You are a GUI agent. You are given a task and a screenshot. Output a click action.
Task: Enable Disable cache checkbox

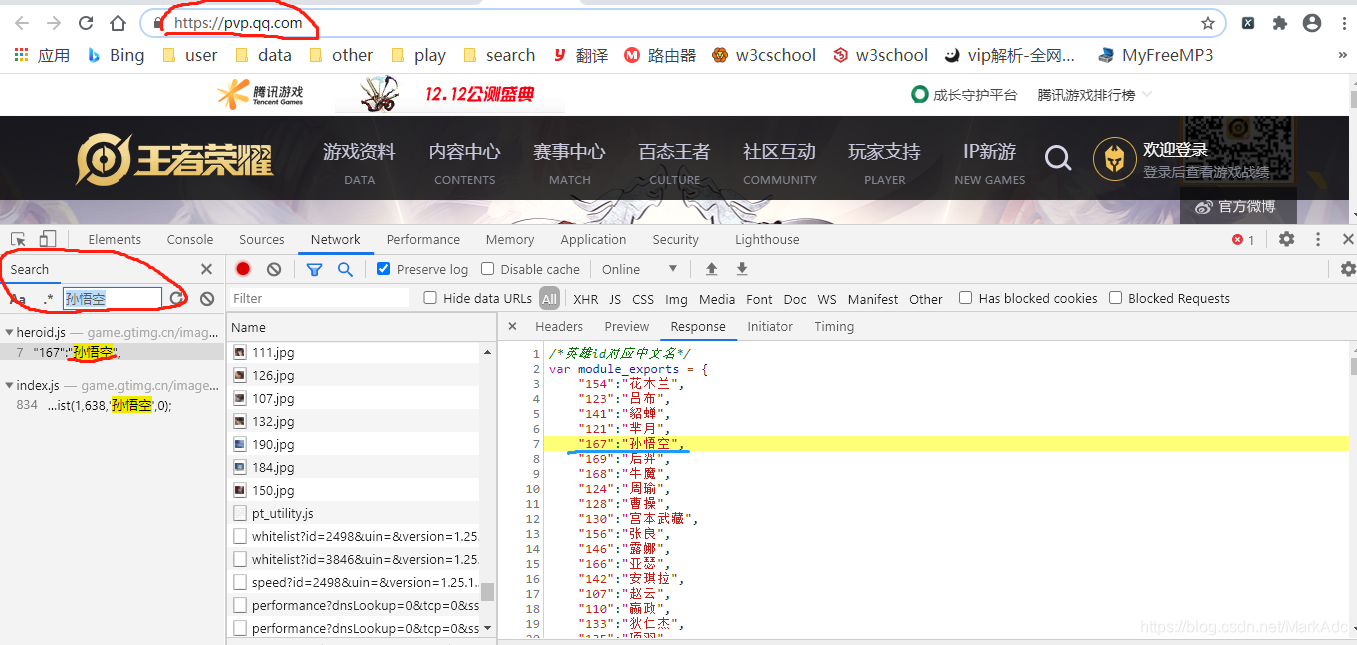[488, 269]
